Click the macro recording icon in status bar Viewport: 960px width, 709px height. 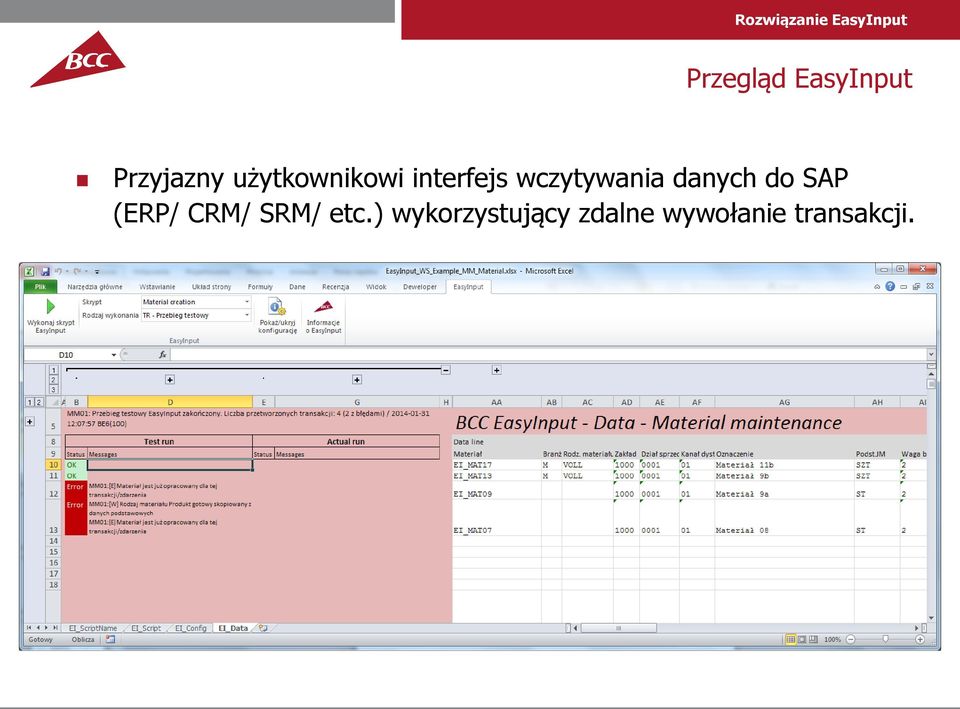pos(110,639)
